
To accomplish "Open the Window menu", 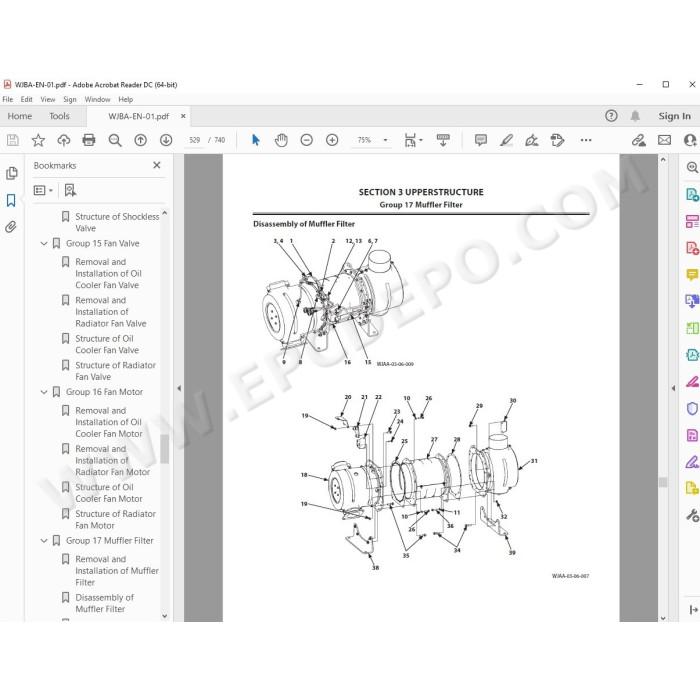I will click(97, 100).
